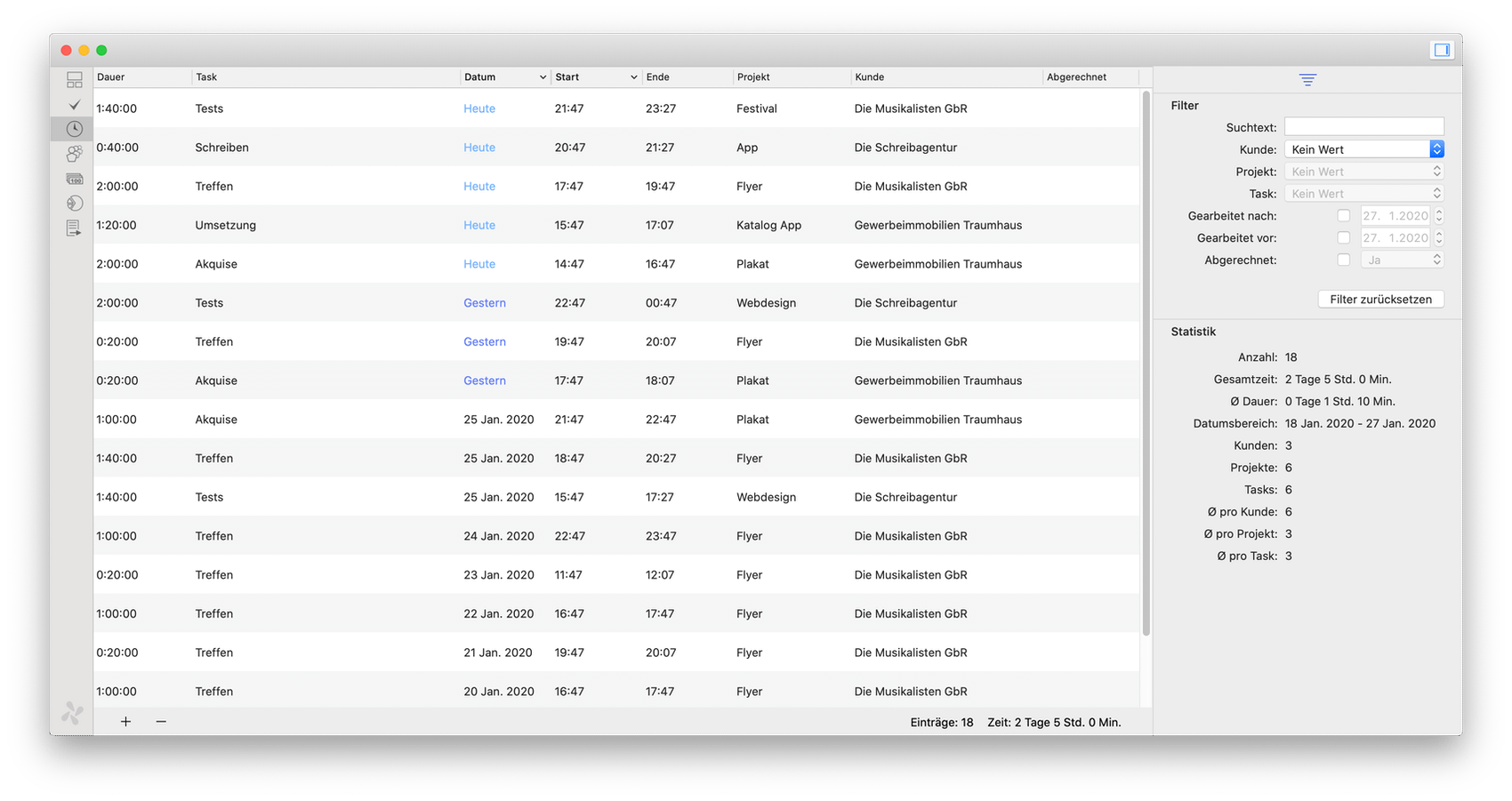Select the Umsetzung task row

pos(616,225)
